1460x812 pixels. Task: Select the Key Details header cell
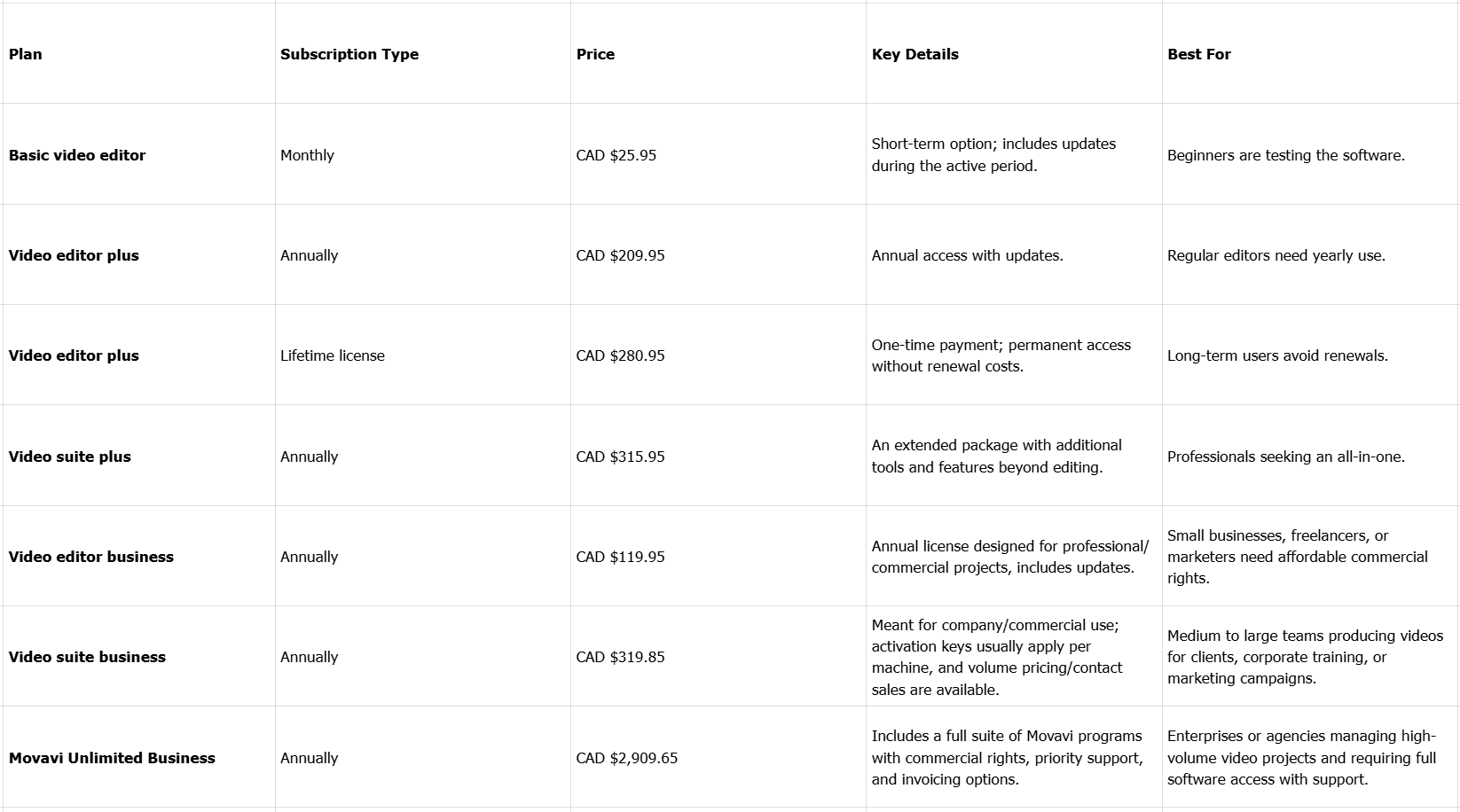(x=914, y=54)
